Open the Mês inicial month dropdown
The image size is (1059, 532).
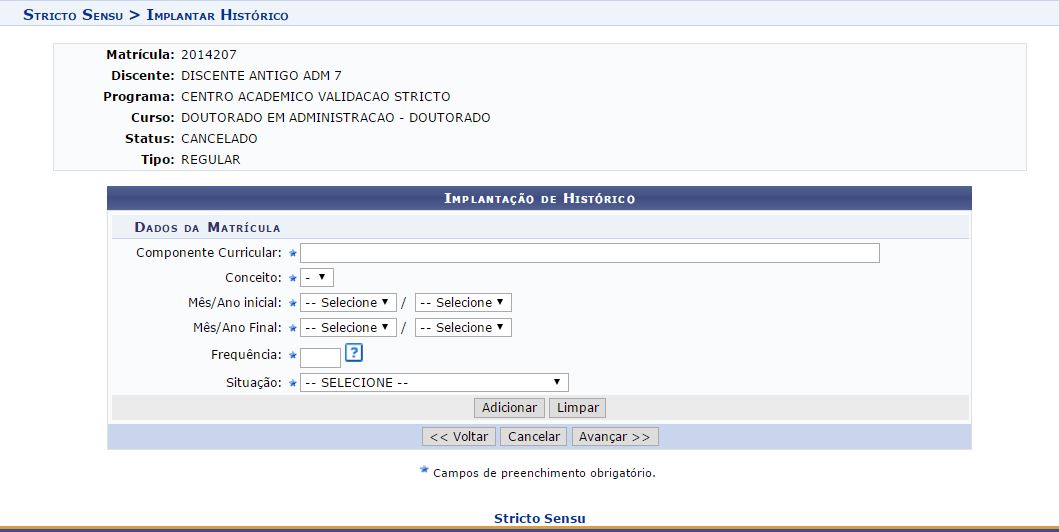click(x=348, y=302)
